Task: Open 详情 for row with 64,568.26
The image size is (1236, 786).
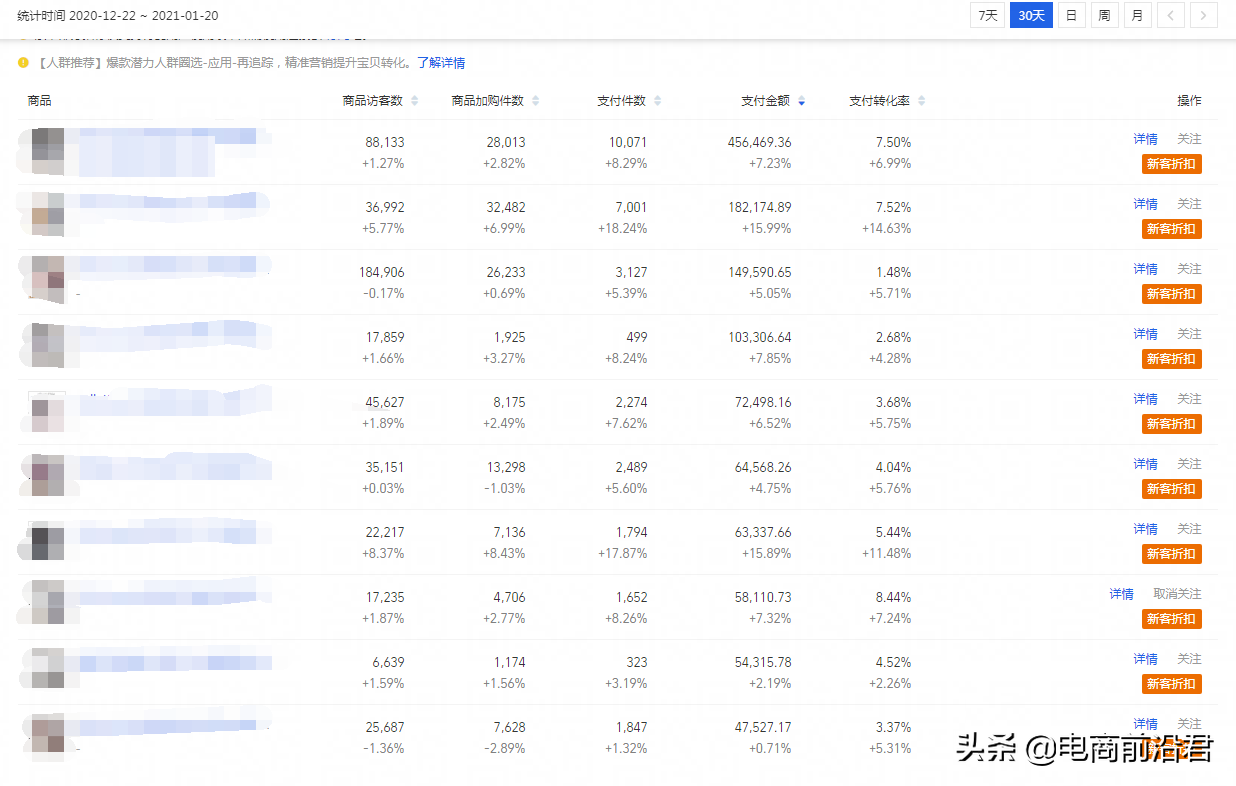Action: coord(1146,464)
